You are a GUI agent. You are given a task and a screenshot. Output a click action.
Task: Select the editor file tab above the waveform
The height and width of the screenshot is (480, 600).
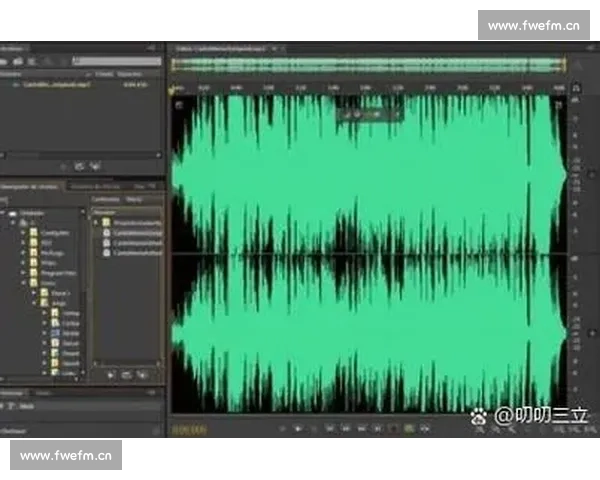click(222, 48)
